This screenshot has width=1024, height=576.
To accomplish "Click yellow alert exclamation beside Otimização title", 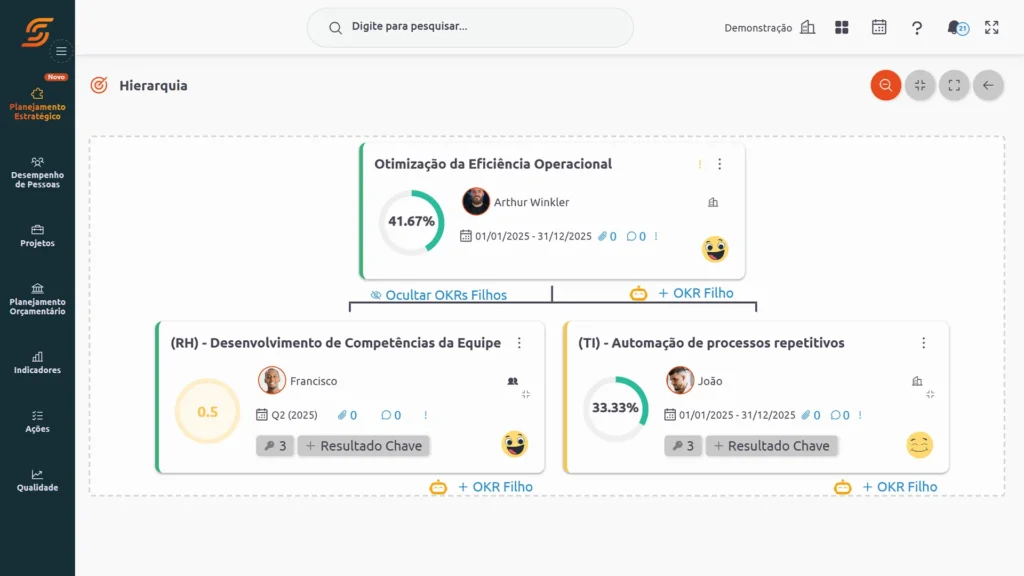I will [700, 164].
